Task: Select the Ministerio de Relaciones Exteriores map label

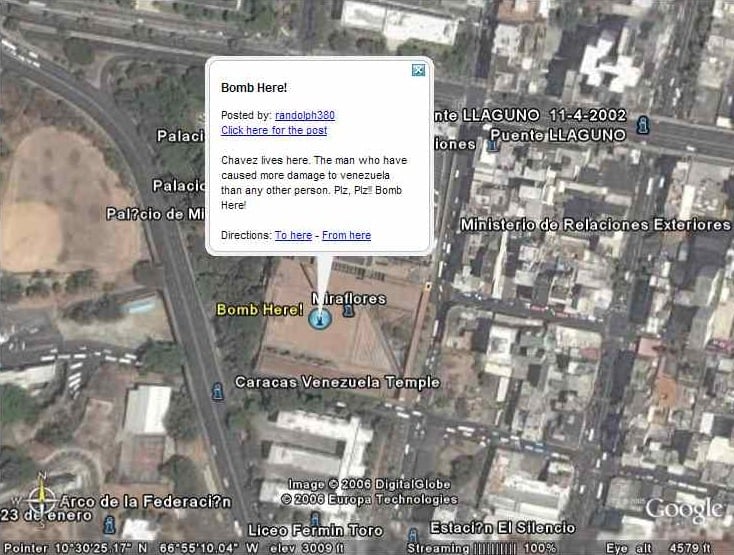Action: coord(595,225)
